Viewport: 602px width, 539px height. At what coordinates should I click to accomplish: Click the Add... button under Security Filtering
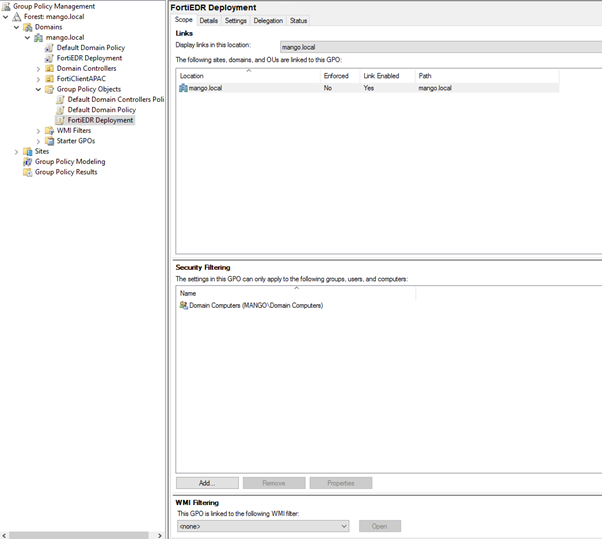207,483
